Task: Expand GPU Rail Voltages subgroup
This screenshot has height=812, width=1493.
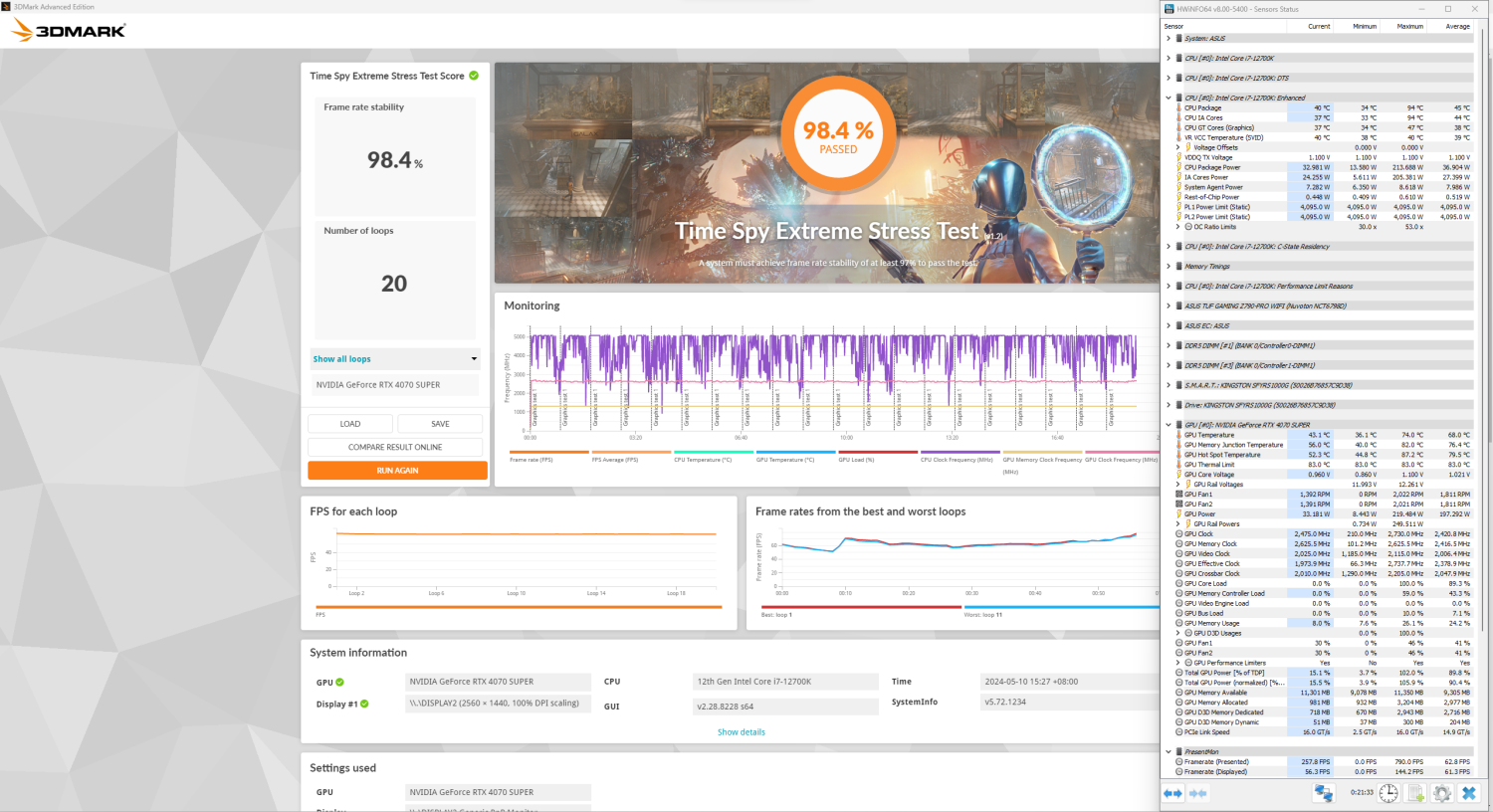Action: point(1177,485)
